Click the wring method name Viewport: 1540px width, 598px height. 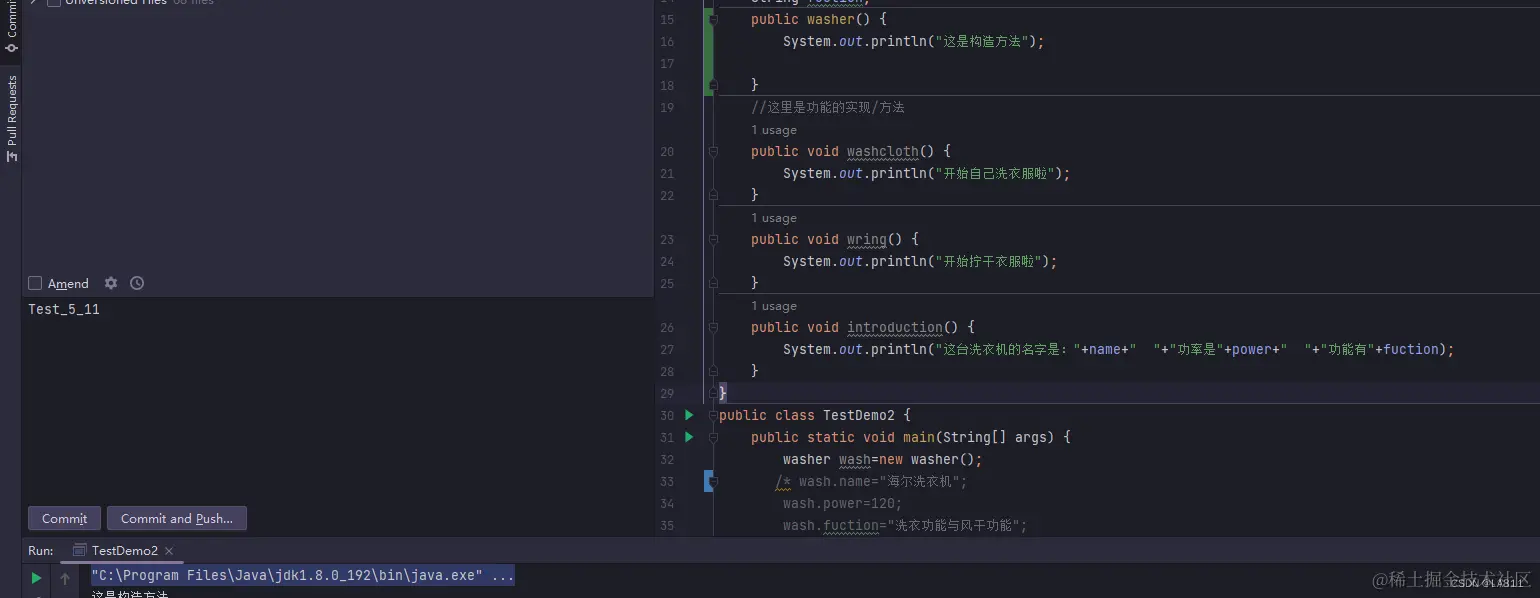pyautogui.click(x=866, y=240)
